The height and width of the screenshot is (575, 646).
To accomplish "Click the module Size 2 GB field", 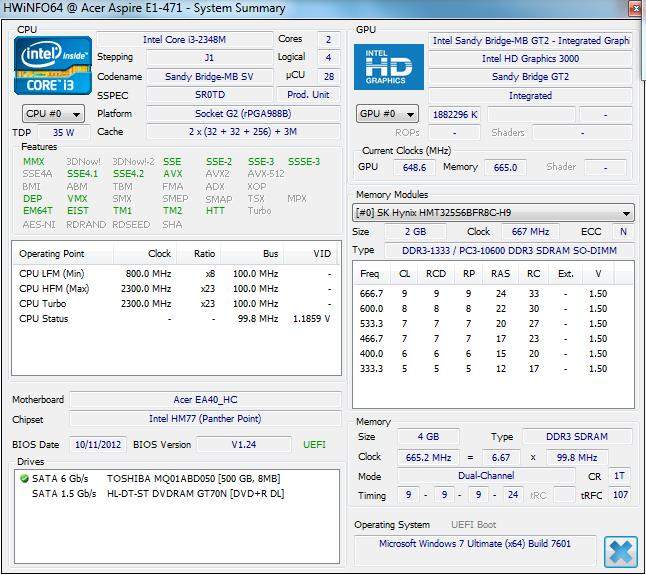I will pos(415,231).
